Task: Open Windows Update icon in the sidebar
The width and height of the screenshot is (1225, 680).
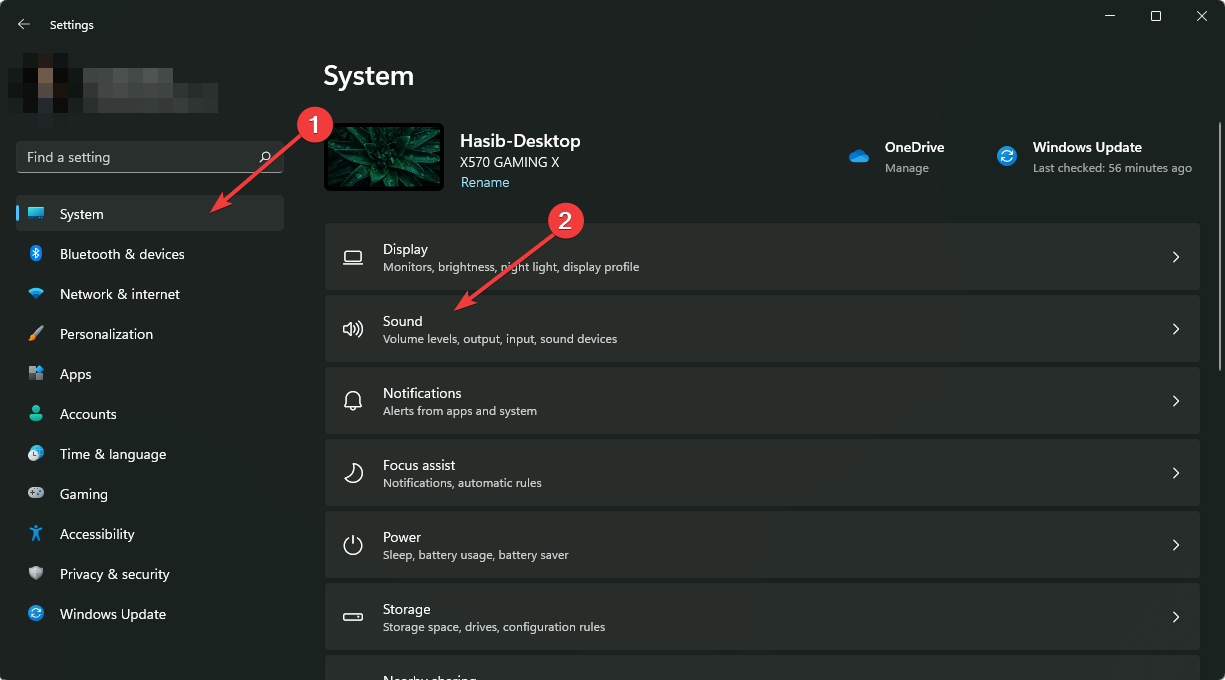Action: (x=36, y=614)
